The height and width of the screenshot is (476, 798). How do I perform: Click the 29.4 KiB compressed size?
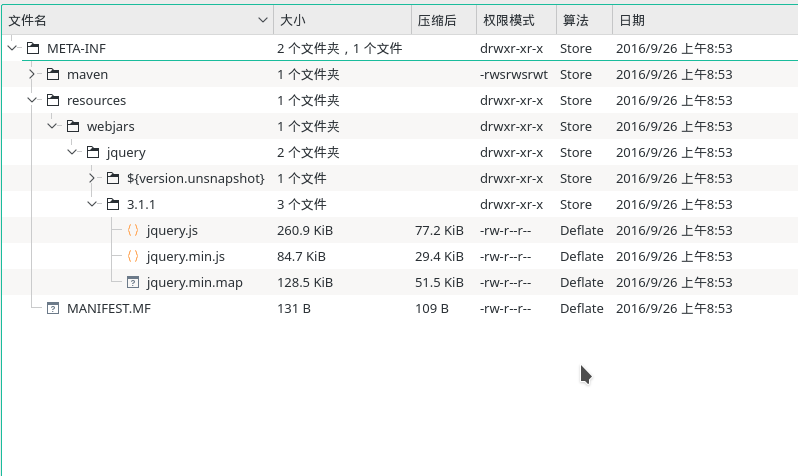(439, 256)
